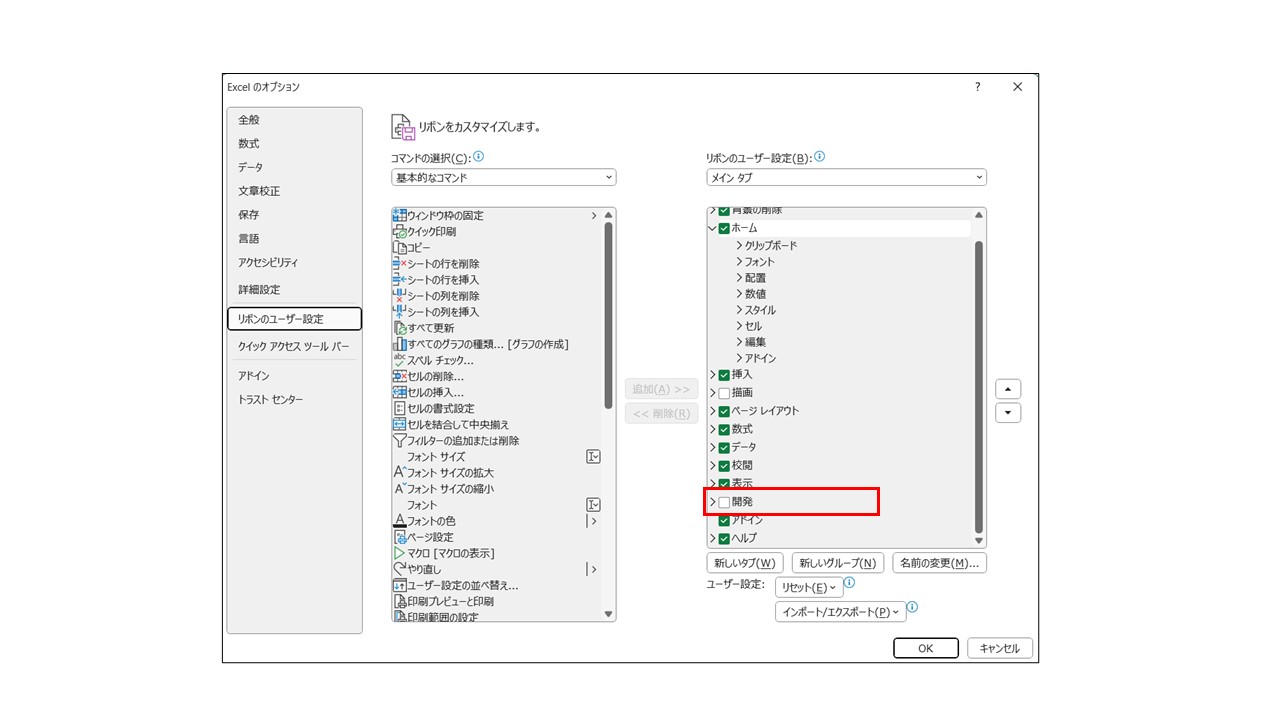Select the シートの行を削除 command icon
1280x720 pixels.
(x=399, y=263)
